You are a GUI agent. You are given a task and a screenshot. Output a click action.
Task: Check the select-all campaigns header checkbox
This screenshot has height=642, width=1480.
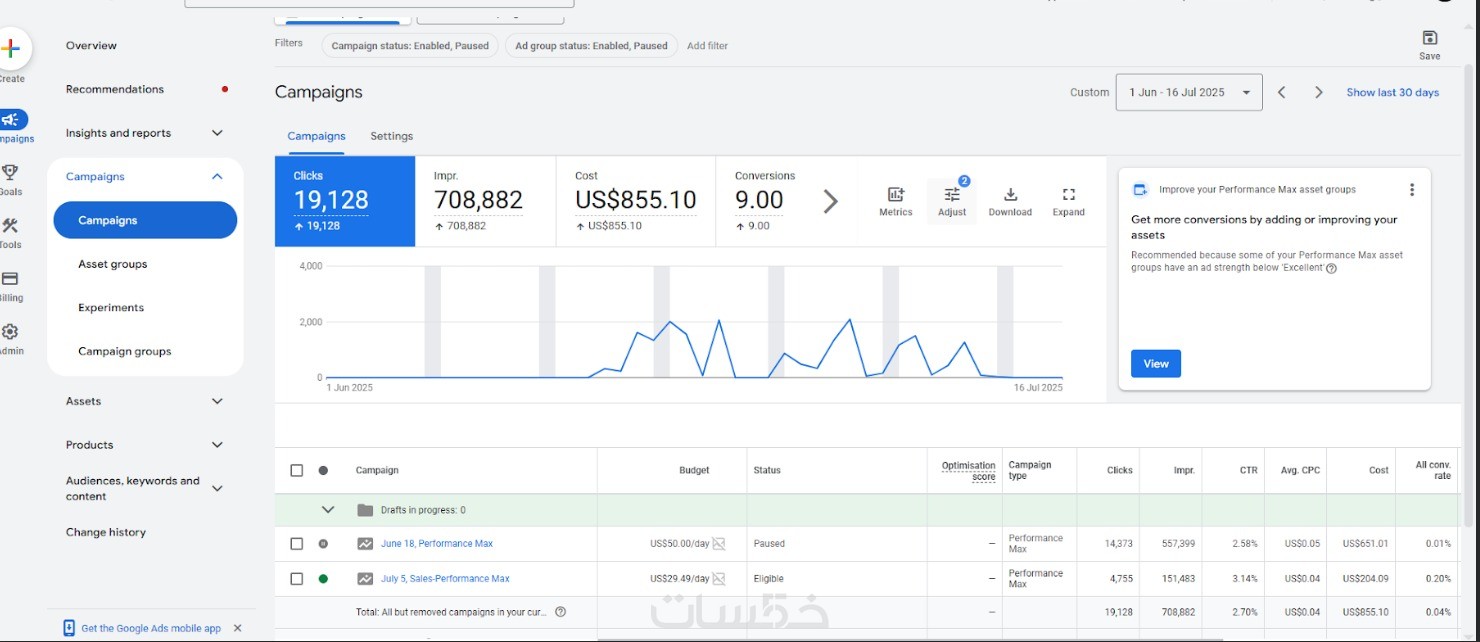click(296, 470)
